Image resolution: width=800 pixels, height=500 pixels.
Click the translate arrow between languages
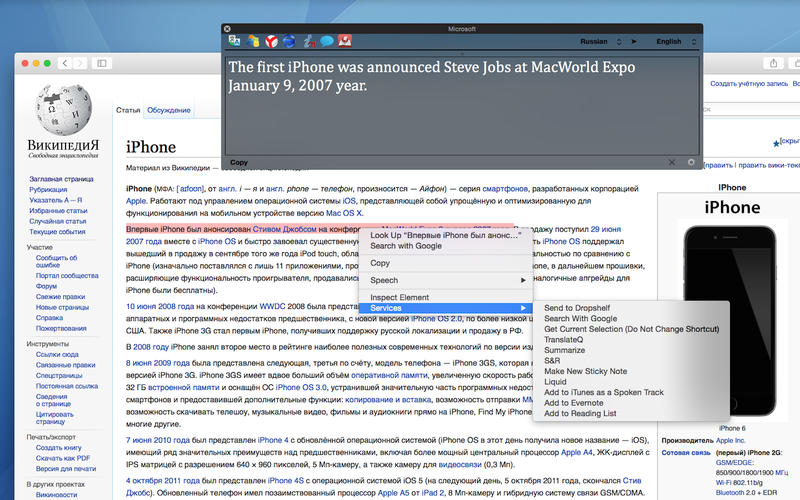click(x=634, y=41)
